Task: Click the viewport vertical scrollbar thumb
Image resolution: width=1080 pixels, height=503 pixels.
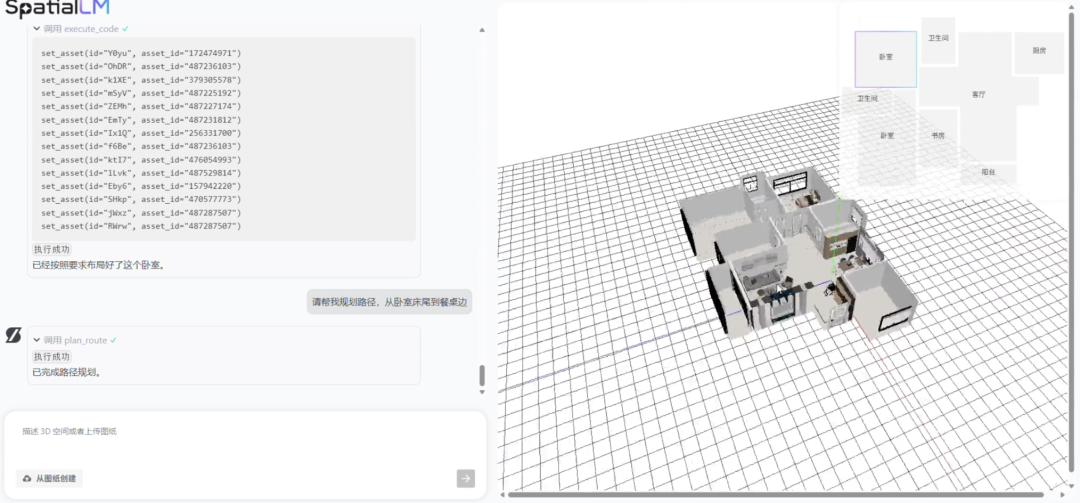Action: (1074, 243)
